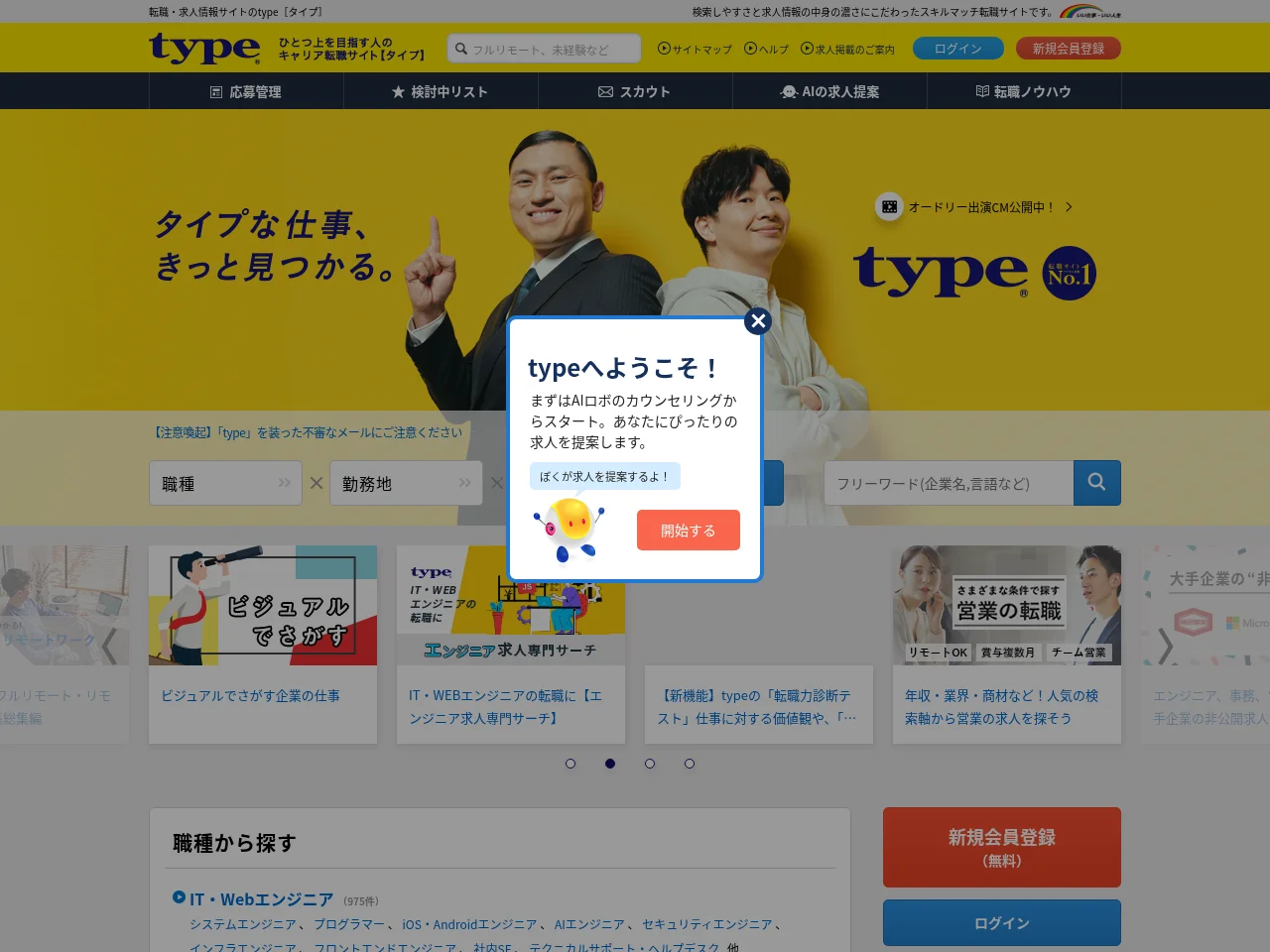Open スカウト menu item

pyautogui.click(x=635, y=91)
